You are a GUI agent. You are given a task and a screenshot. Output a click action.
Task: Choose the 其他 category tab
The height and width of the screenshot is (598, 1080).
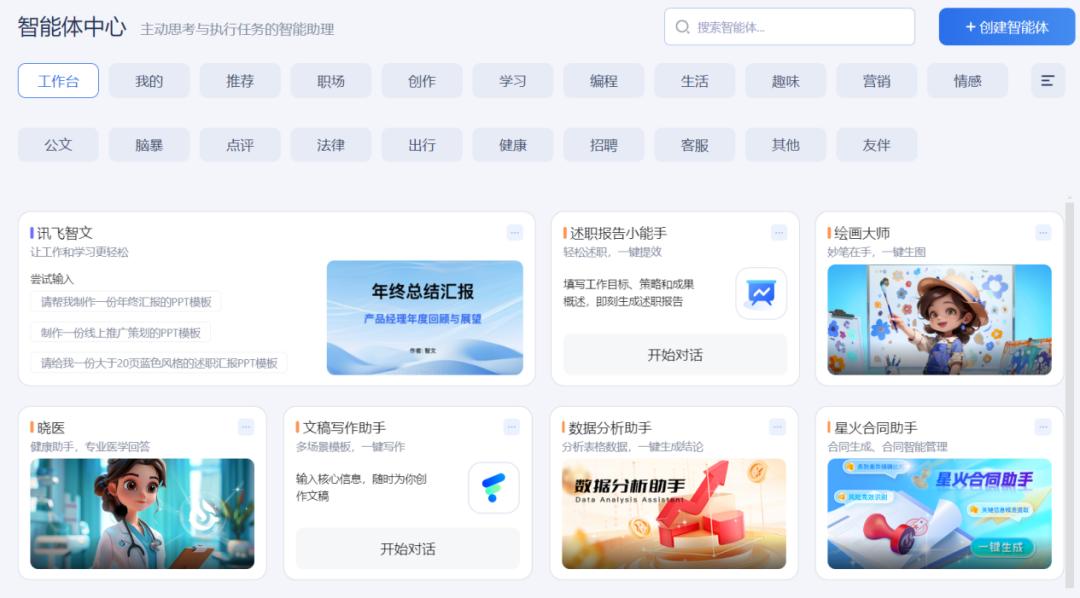785,145
